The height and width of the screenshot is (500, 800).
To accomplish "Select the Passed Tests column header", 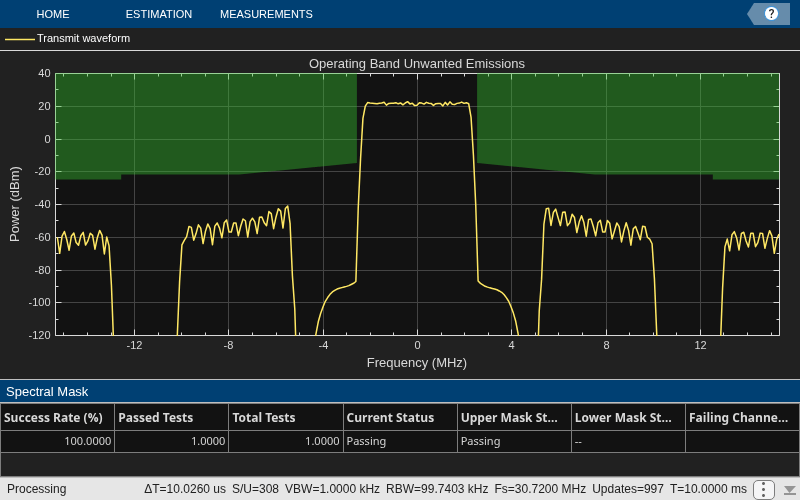I will coord(171,417).
